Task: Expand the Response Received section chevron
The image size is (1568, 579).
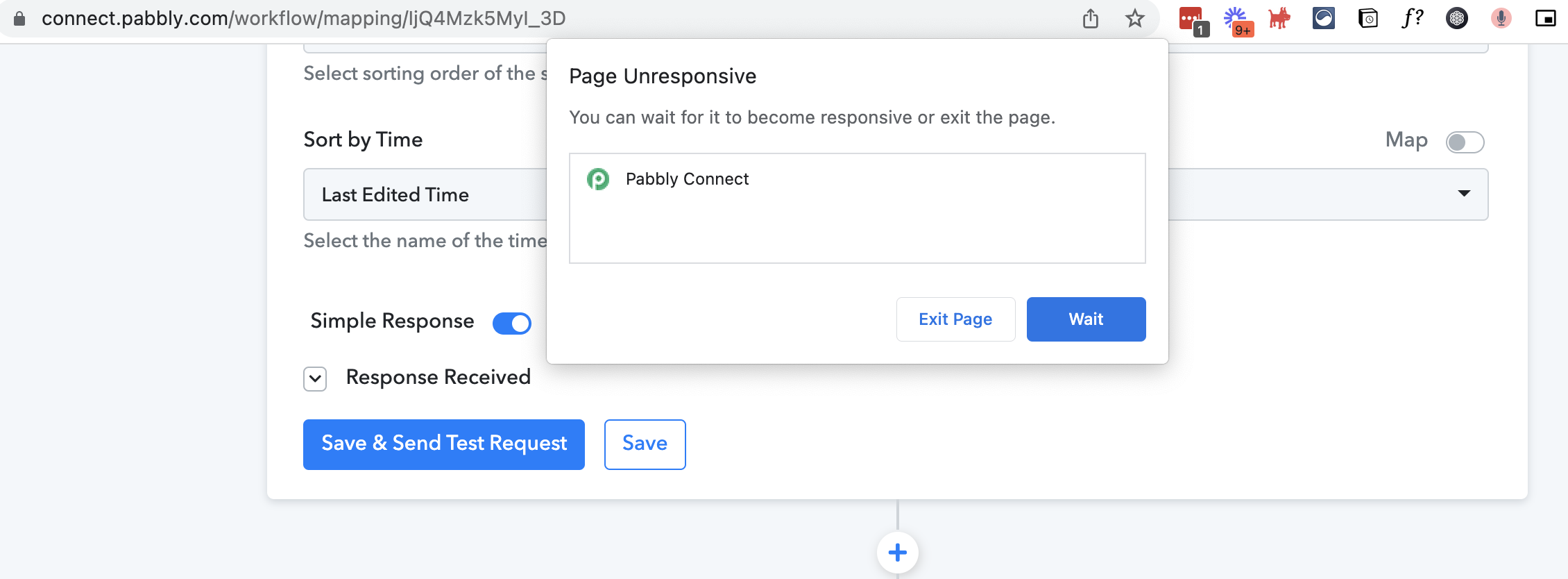Action: [x=315, y=378]
